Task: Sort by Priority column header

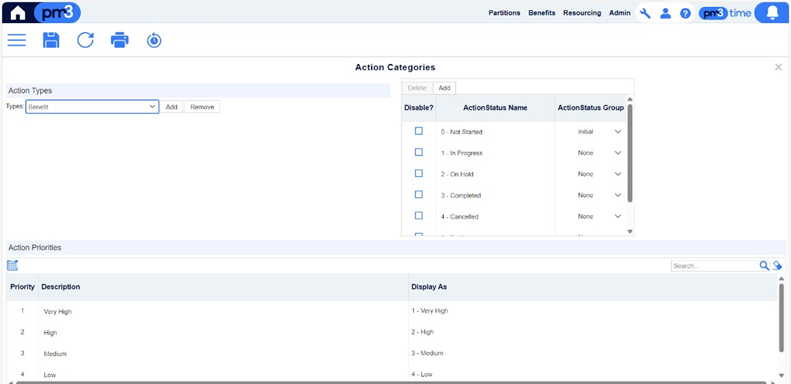Action: click(22, 287)
